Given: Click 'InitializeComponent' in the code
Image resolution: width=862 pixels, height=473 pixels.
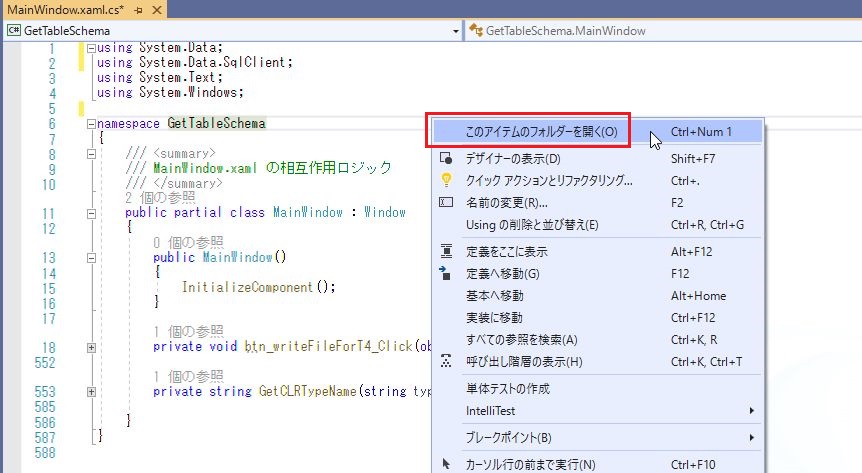Looking at the screenshot, I should coord(247,287).
